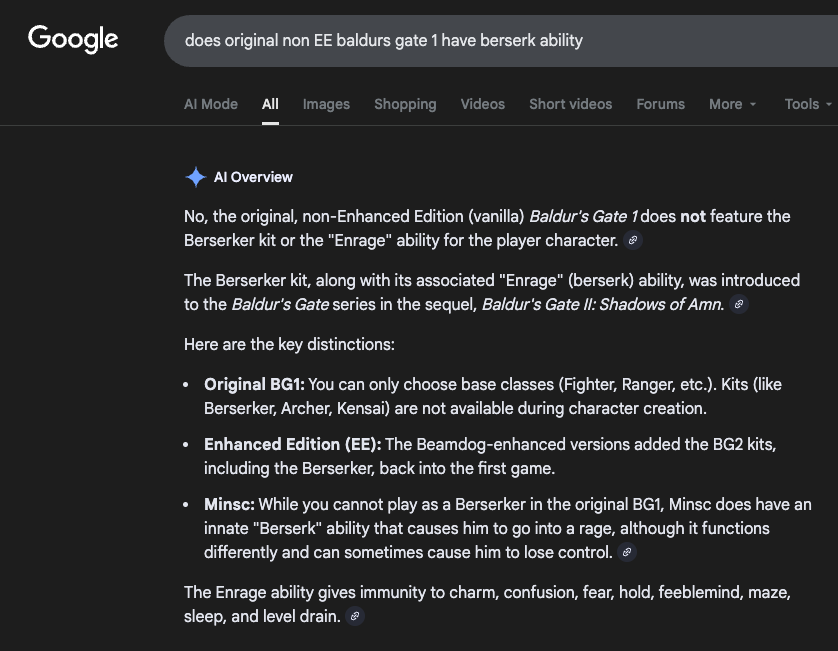Expand the More search filters dropdown
The image size is (838, 651).
tap(732, 104)
